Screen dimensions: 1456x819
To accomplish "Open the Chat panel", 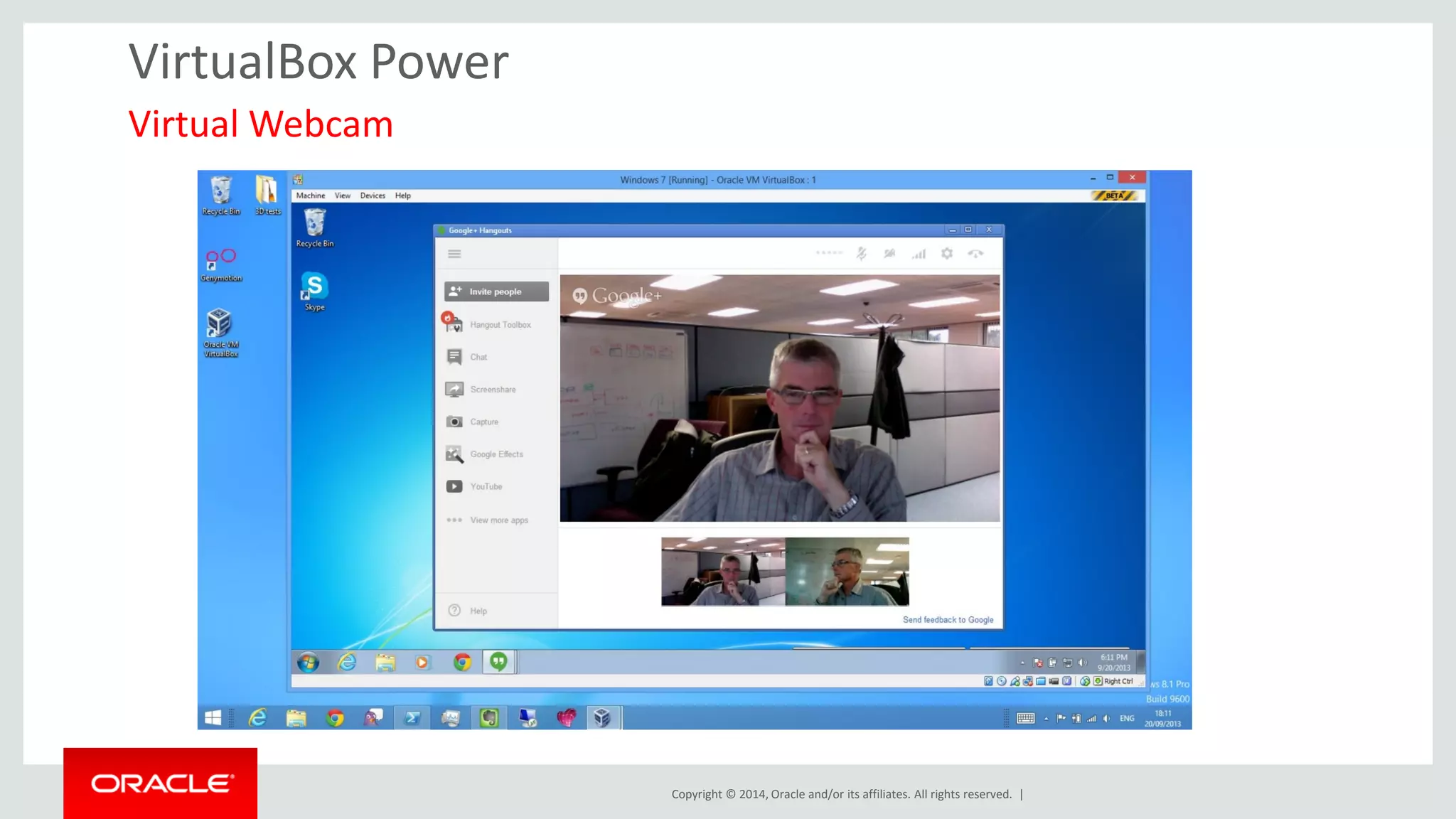I will coord(478,357).
